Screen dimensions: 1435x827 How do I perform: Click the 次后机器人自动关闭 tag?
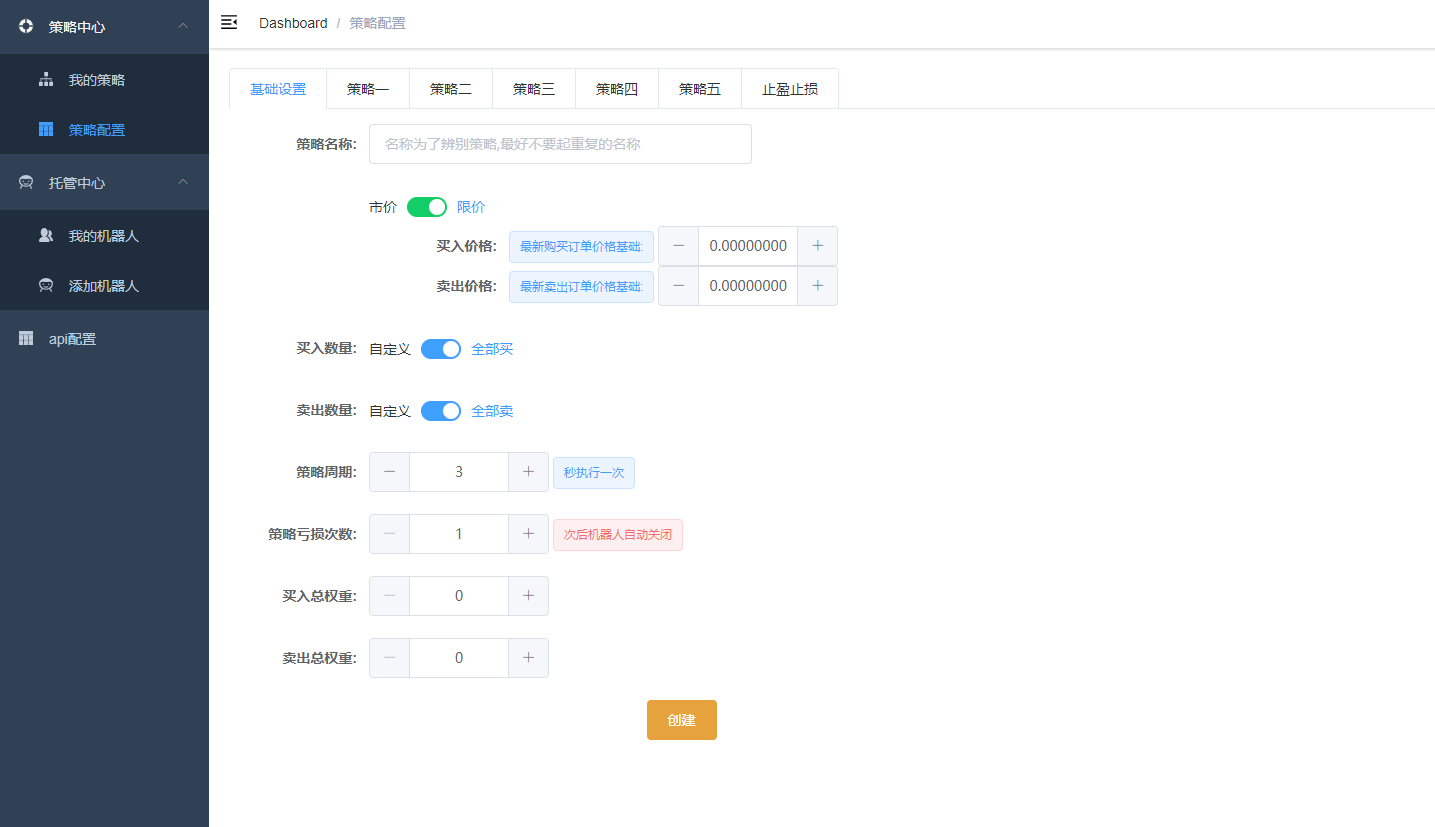(x=618, y=535)
